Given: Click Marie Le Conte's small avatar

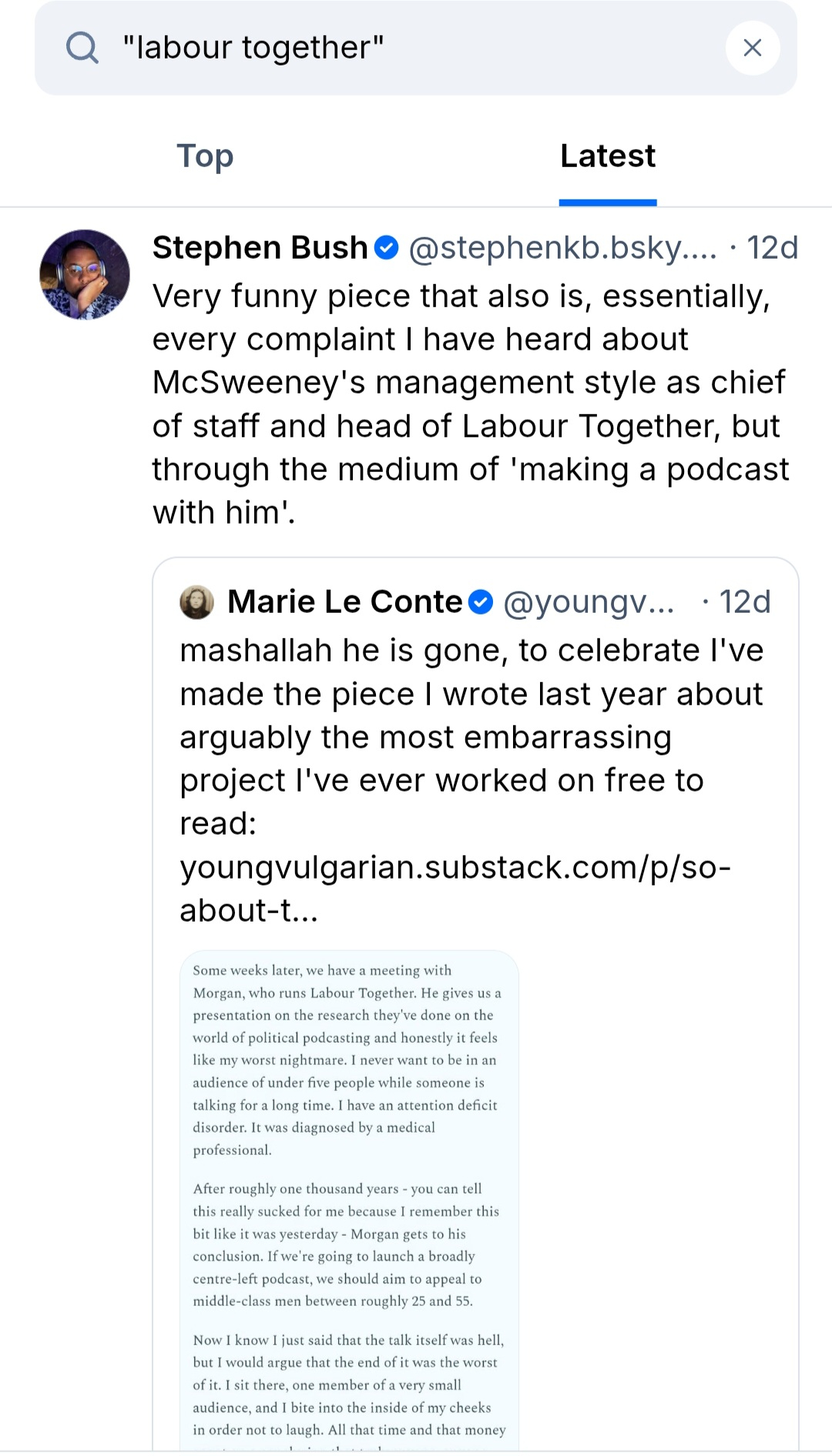Looking at the screenshot, I should coord(197,602).
